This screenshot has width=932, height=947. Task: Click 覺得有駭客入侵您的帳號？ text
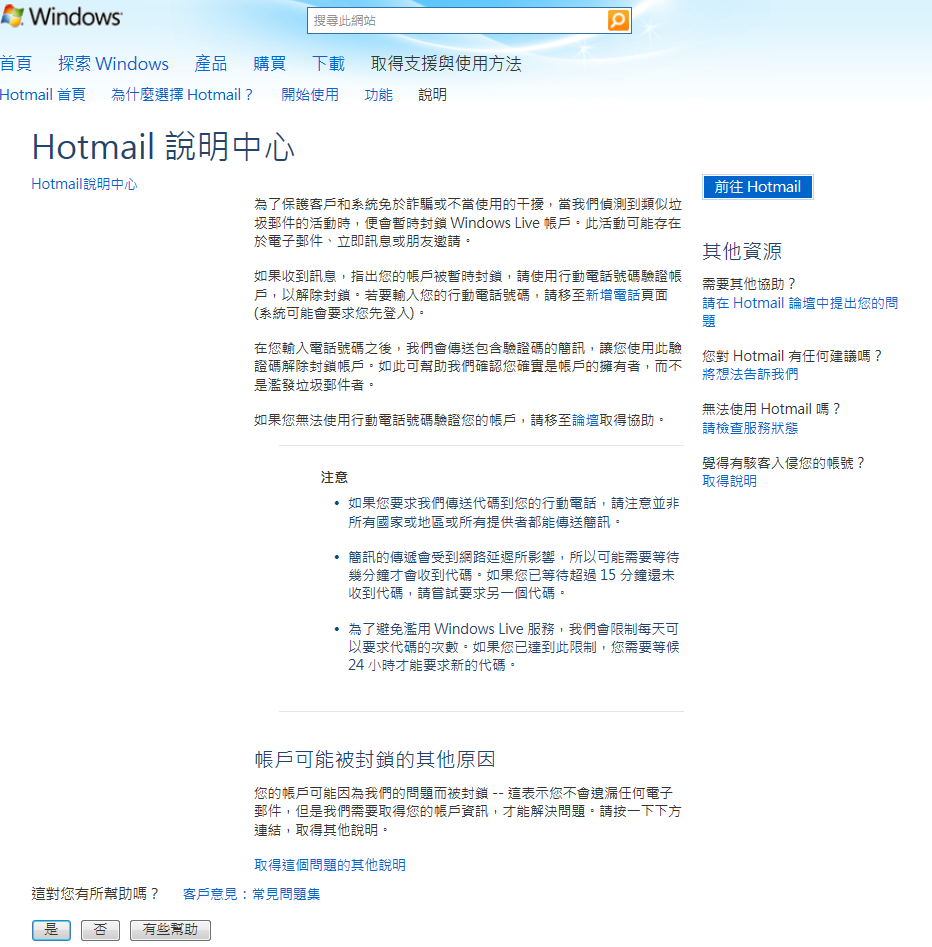coord(783,463)
